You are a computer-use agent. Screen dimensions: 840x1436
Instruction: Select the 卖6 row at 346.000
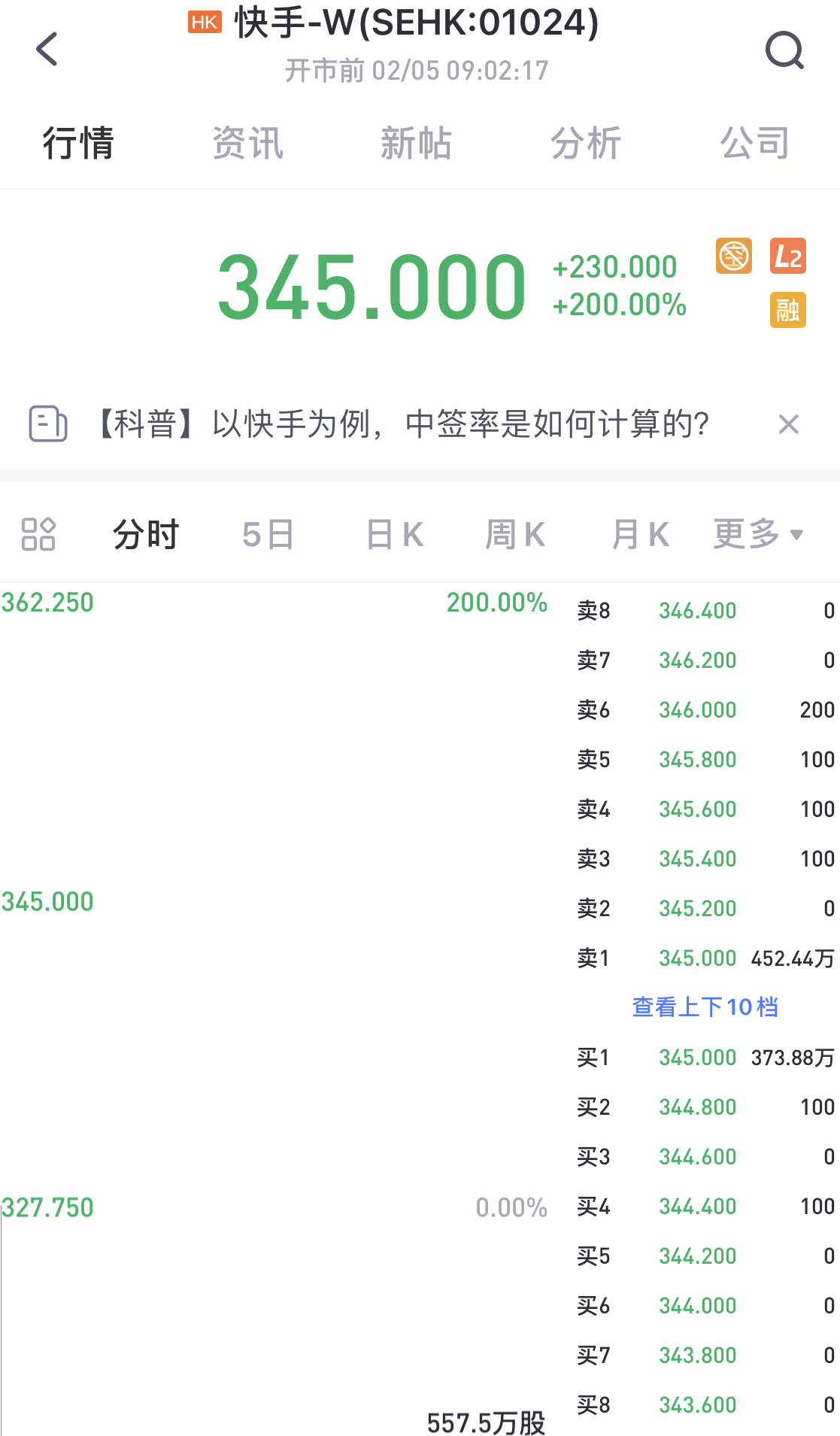point(705,709)
